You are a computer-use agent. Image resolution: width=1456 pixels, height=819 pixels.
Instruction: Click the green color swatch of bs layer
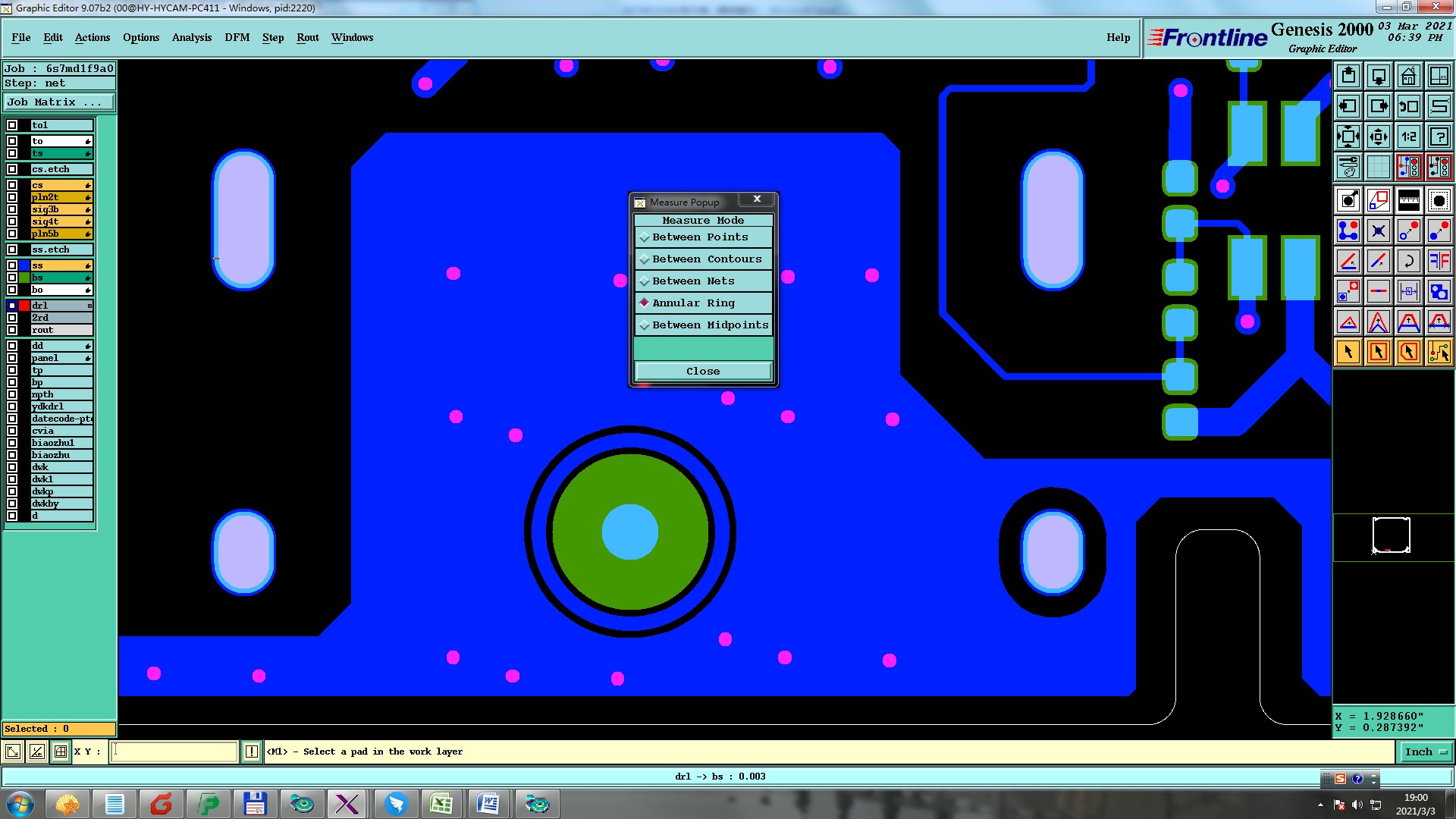pyautogui.click(x=24, y=278)
